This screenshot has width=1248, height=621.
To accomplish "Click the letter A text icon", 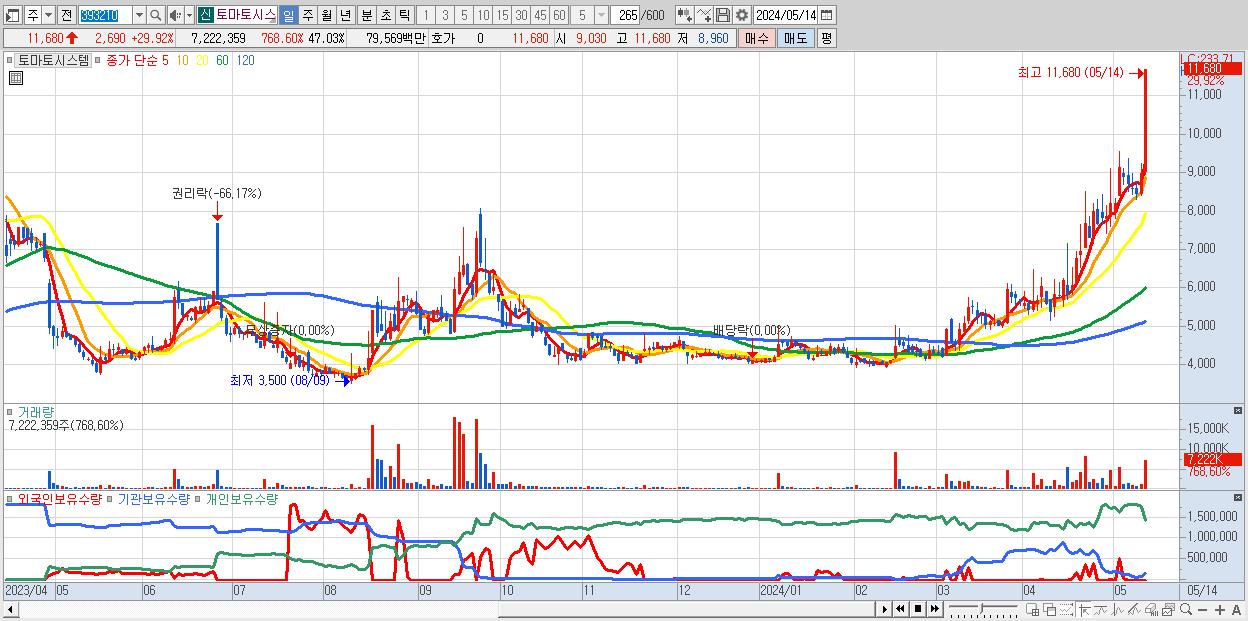I will [x=1236, y=610].
